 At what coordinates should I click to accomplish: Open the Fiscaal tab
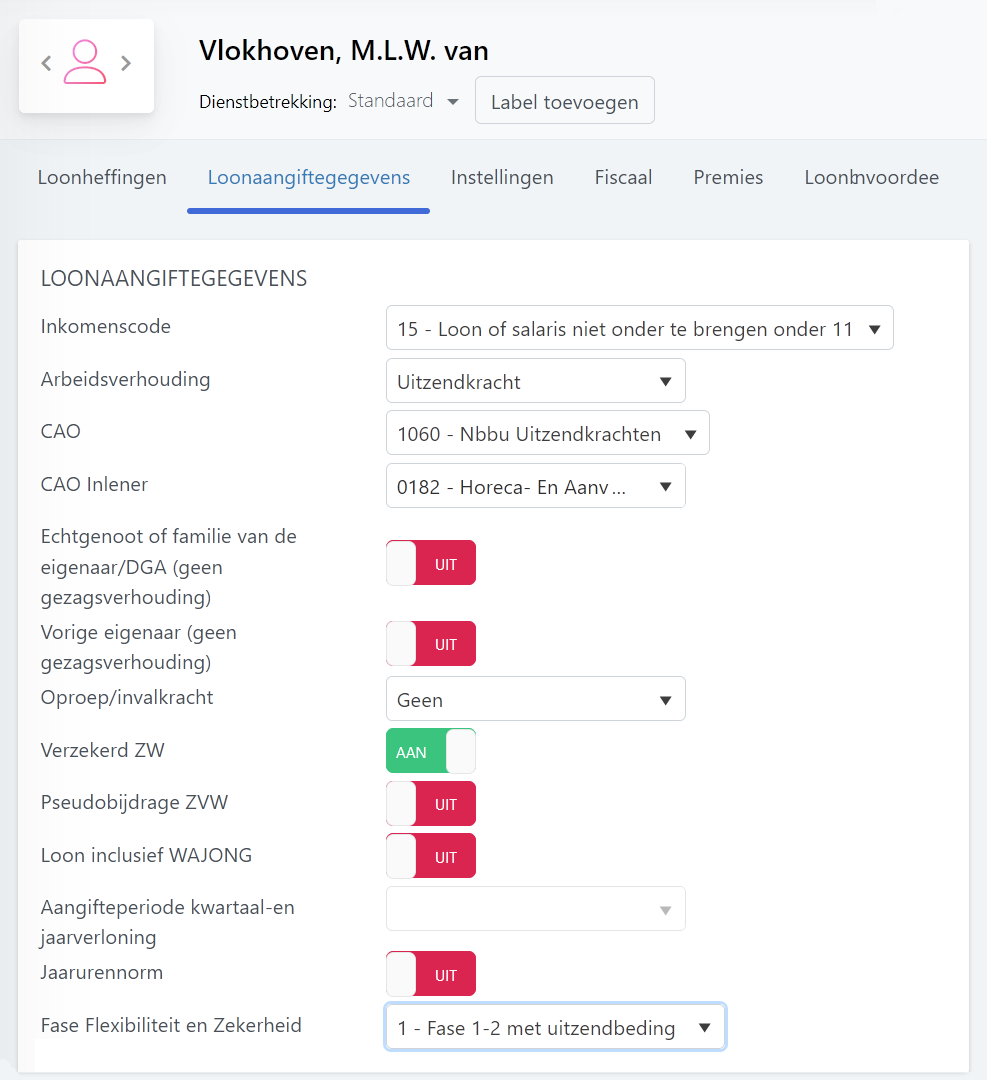[623, 178]
